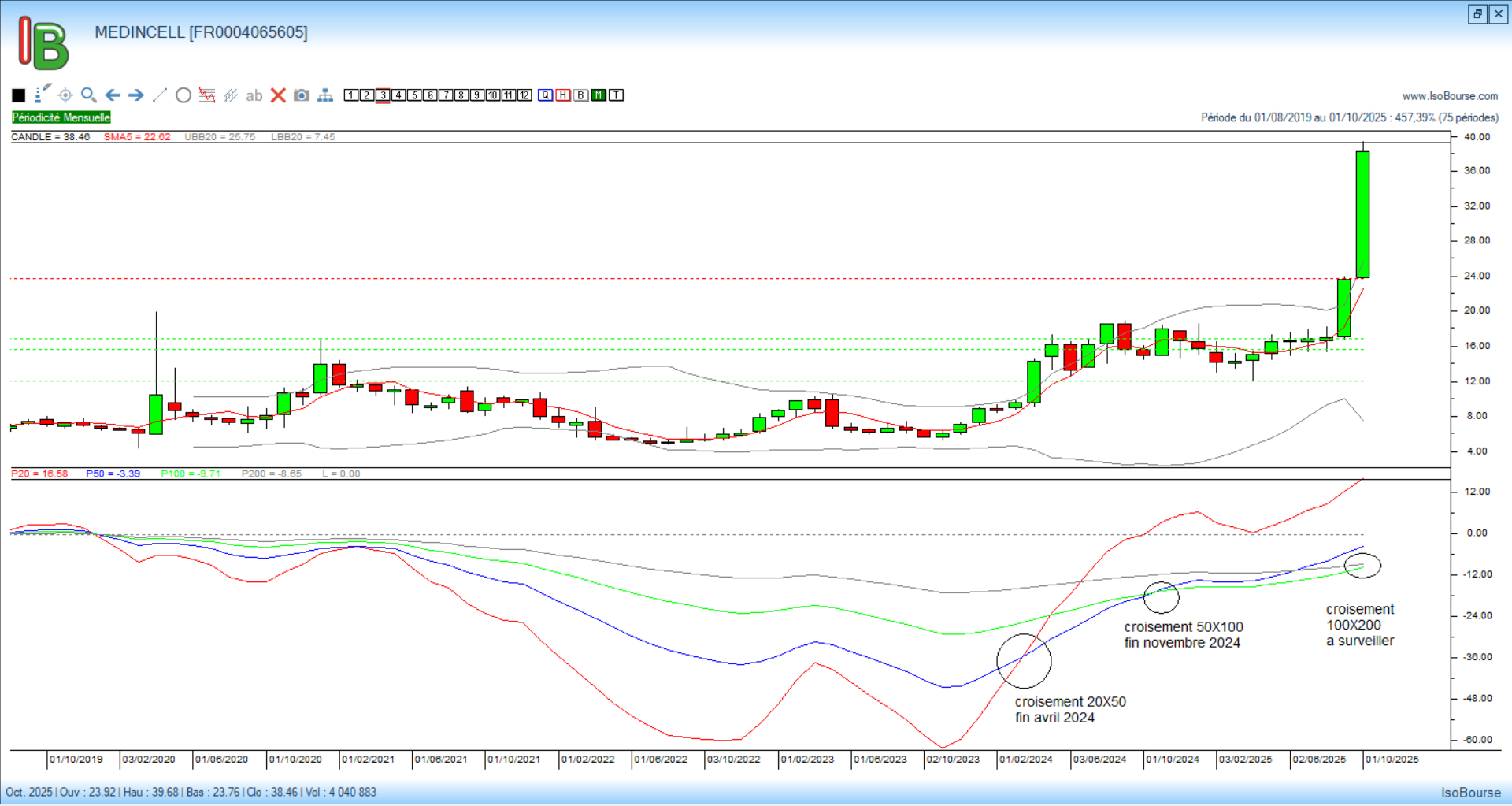Click the magnifying glass zoom tool

(89, 95)
